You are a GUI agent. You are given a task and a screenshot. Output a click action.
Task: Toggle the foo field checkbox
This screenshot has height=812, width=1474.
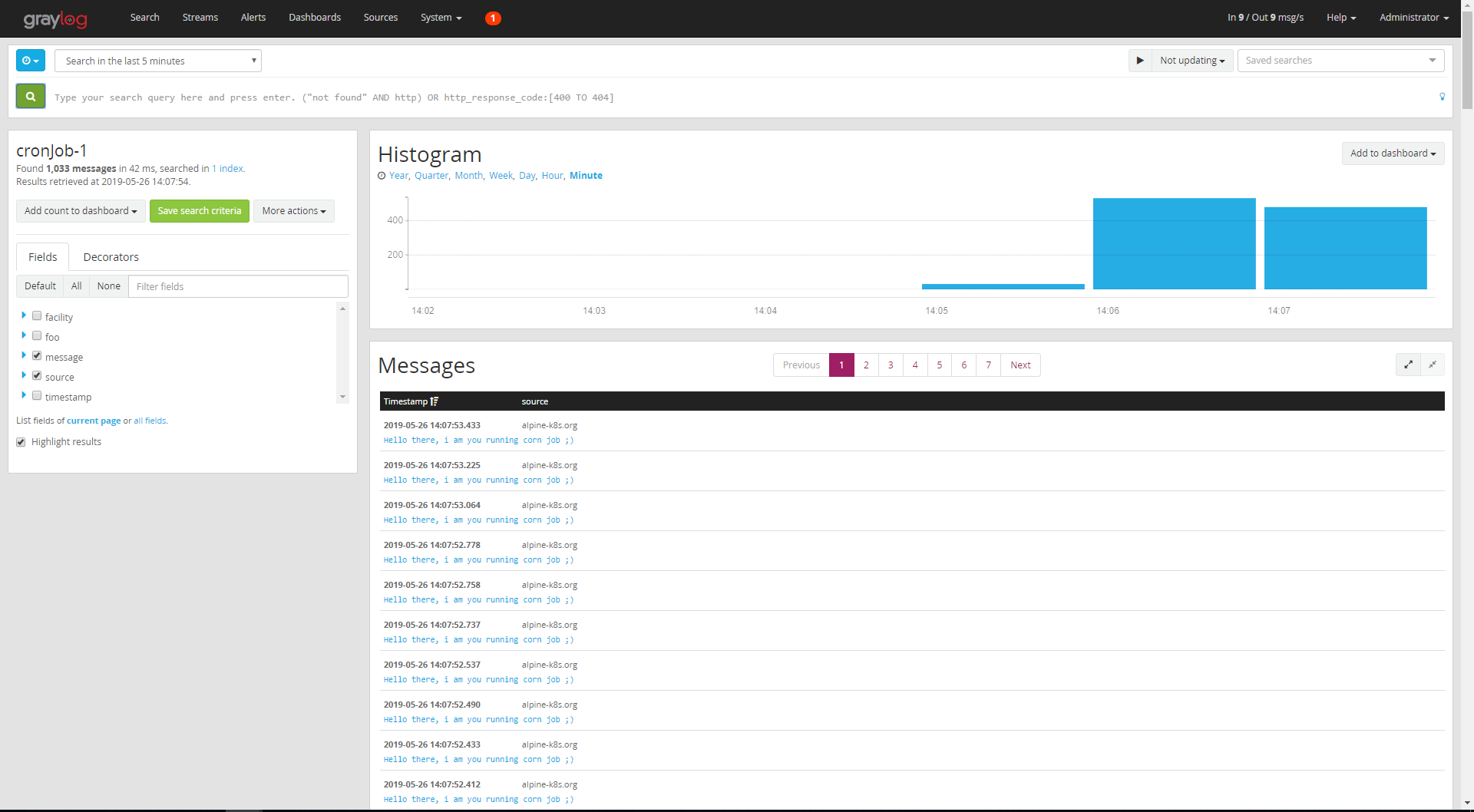pyautogui.click(x=37, y=335)
